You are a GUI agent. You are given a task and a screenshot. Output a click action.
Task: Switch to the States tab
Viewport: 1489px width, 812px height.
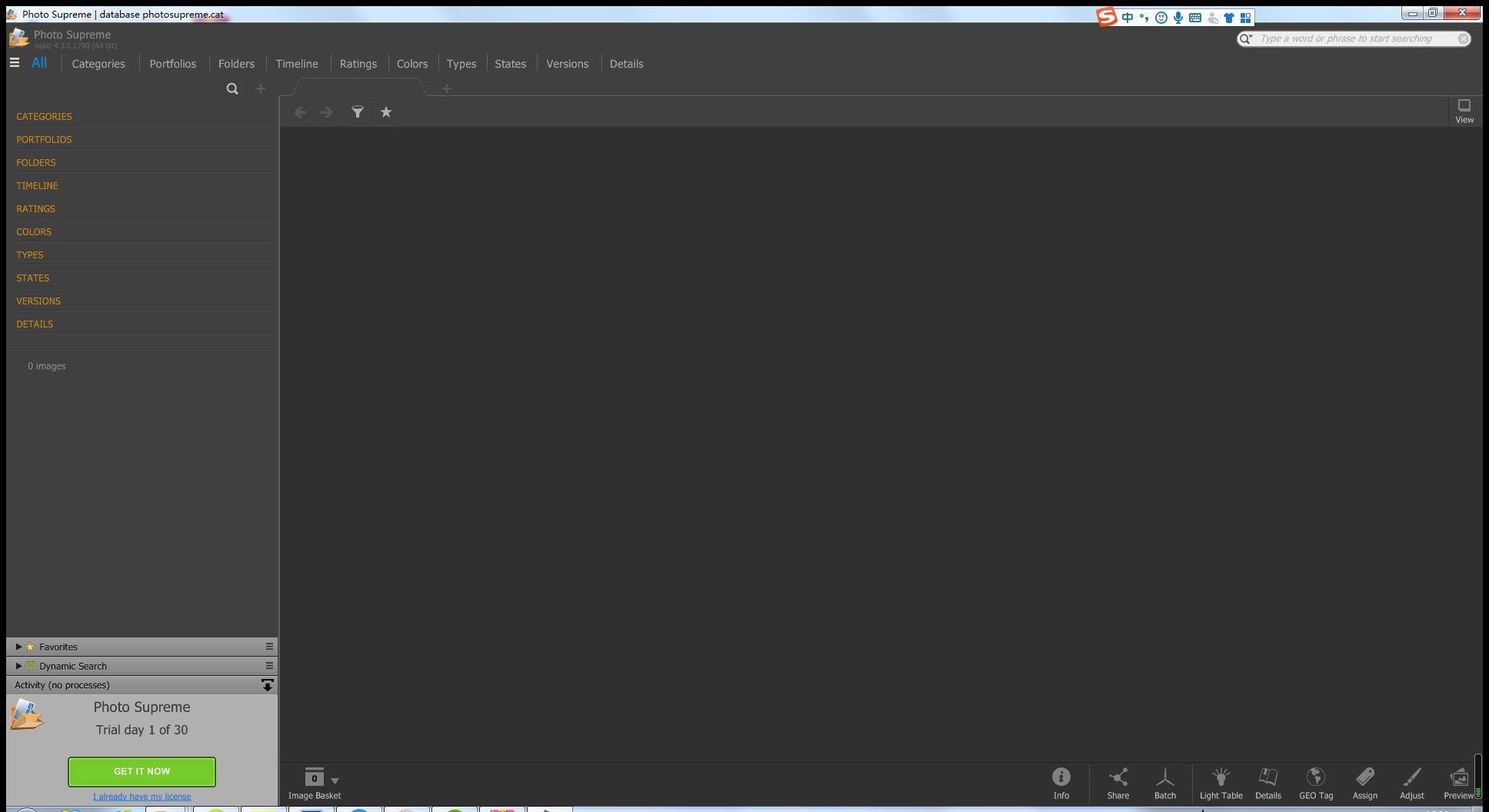coord(511,64)
